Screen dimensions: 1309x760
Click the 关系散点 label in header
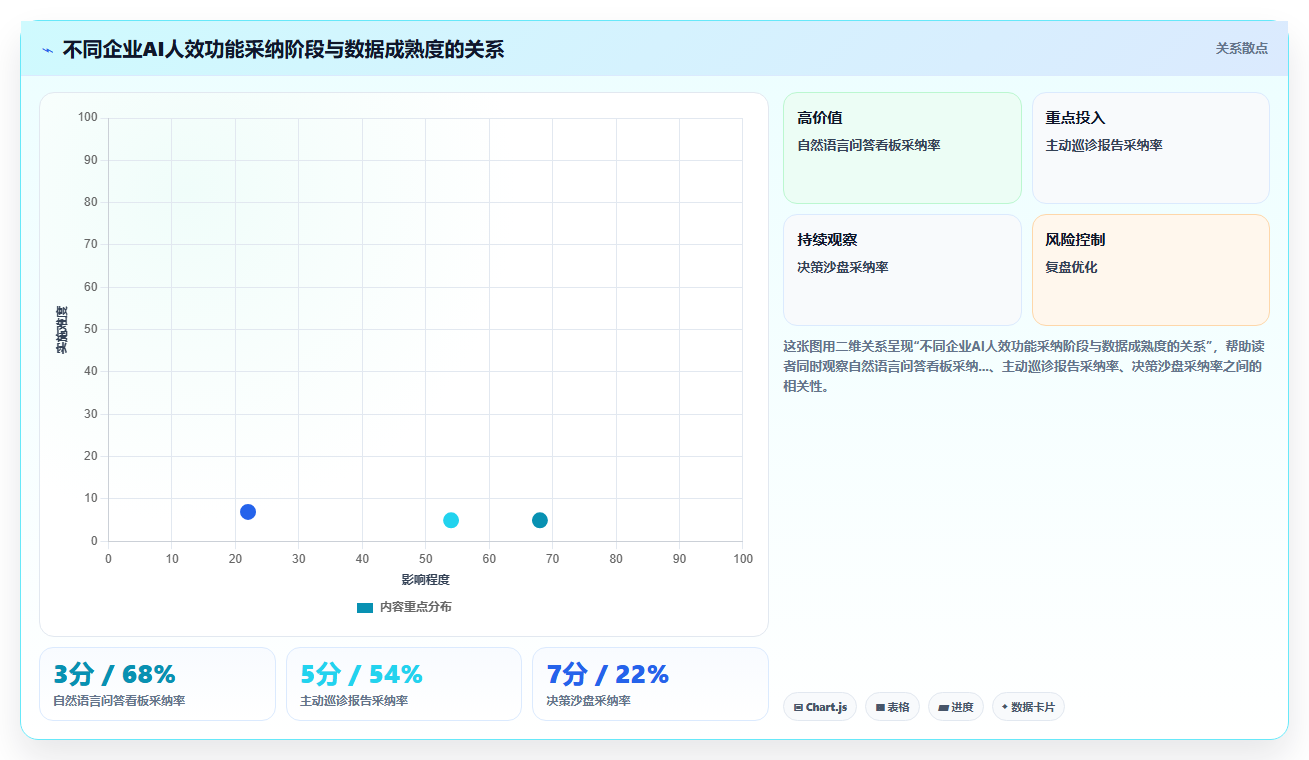(x=1241, y=48)
